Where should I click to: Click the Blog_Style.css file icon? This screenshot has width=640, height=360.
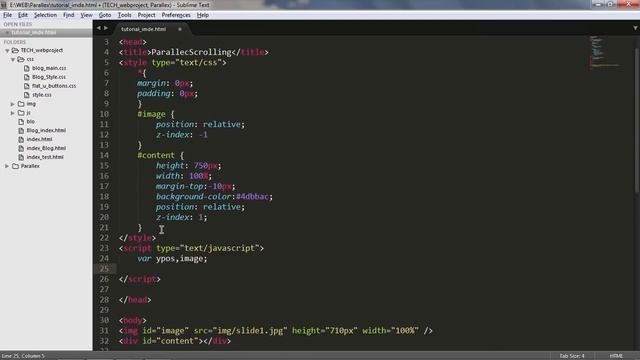(27, 77)
